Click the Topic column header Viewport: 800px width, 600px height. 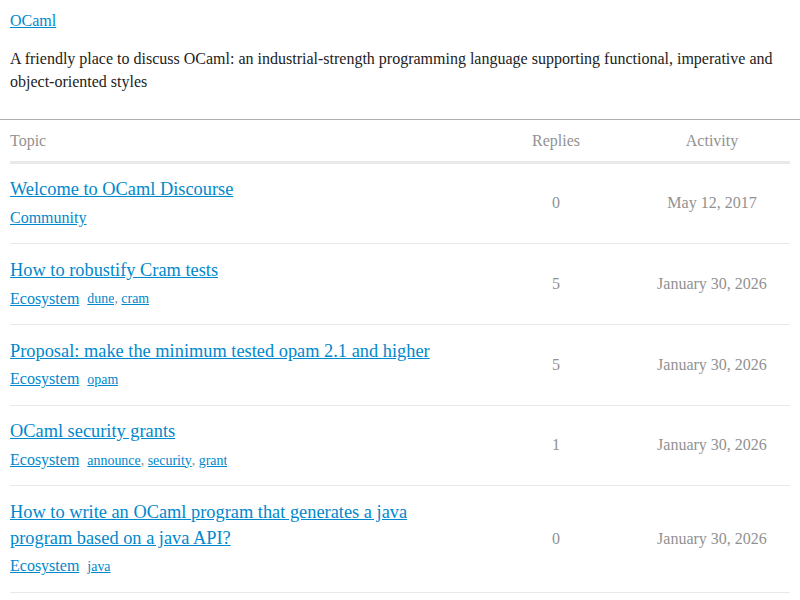coord(28,141)
